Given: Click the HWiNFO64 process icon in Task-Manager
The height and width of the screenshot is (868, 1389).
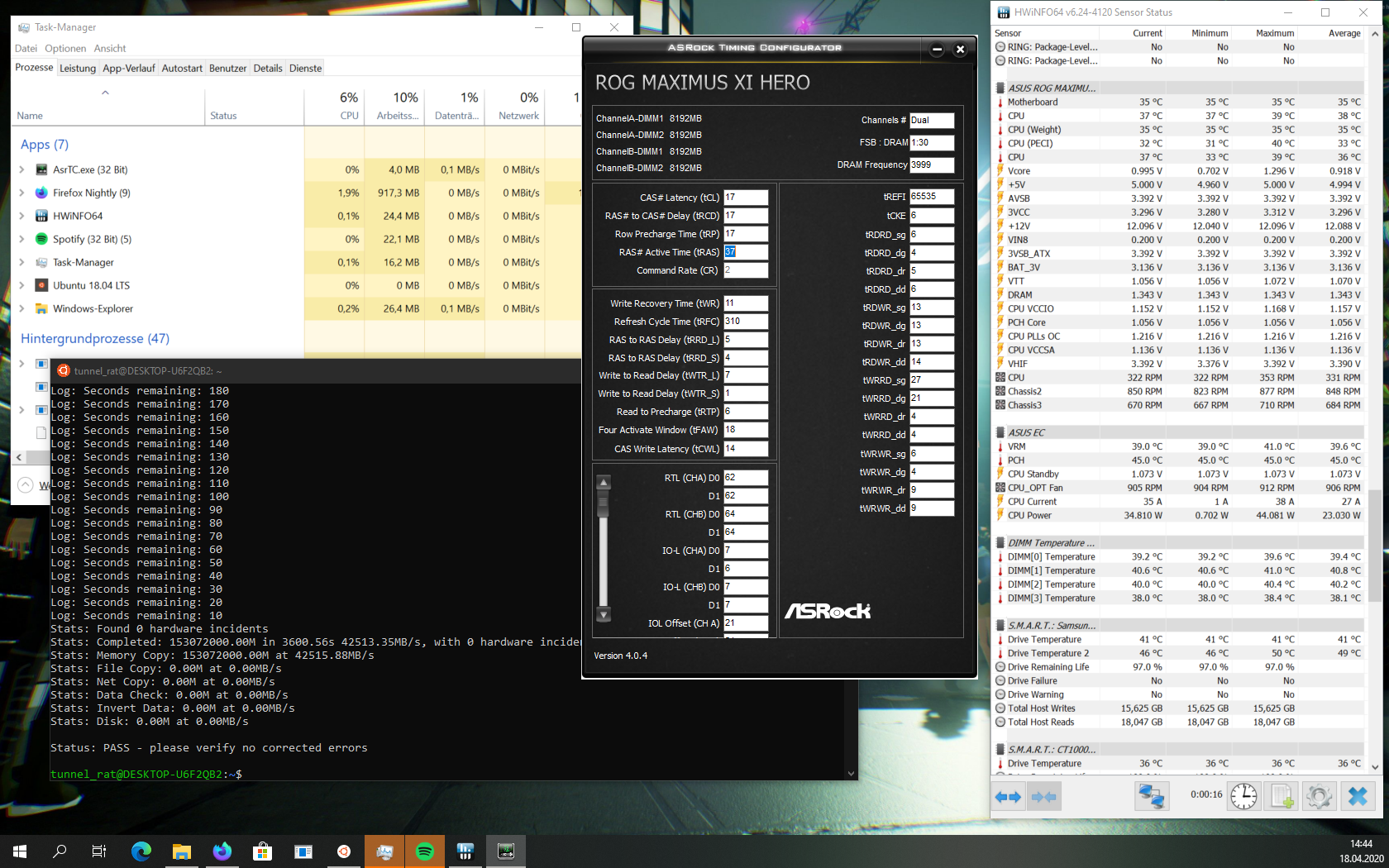Looking at the screenshot, I should pyautogui.click(x=41, y=216).
